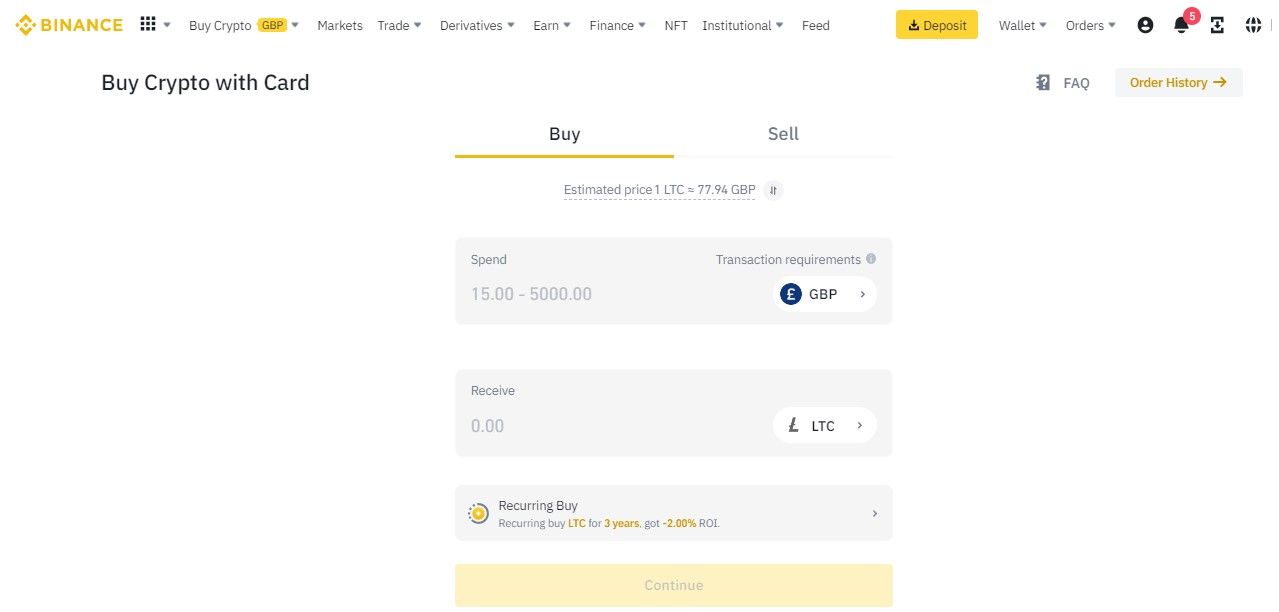Open the user profile icon

[x=1146, y=25]
